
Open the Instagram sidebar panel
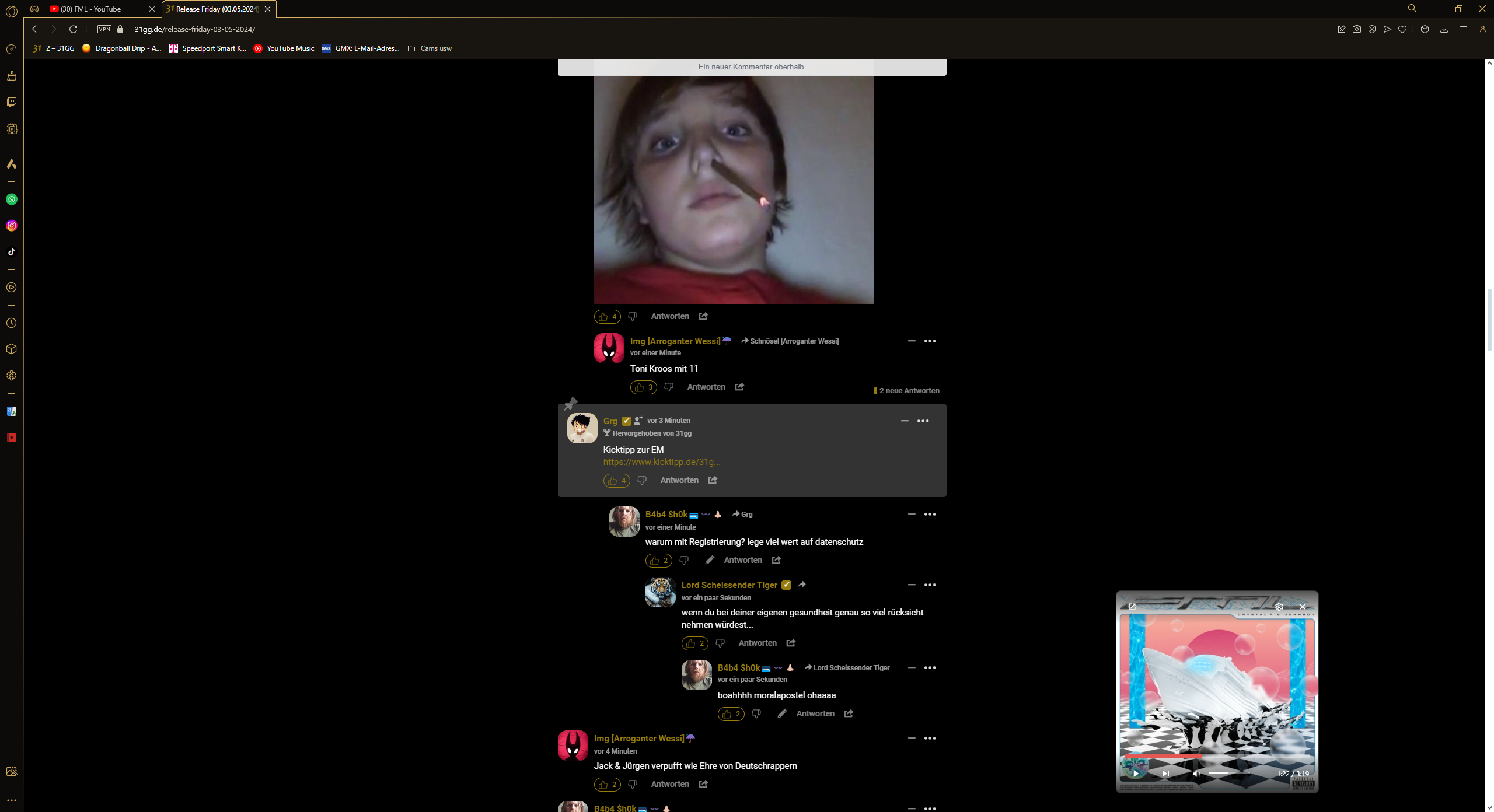tap(12, 226)
